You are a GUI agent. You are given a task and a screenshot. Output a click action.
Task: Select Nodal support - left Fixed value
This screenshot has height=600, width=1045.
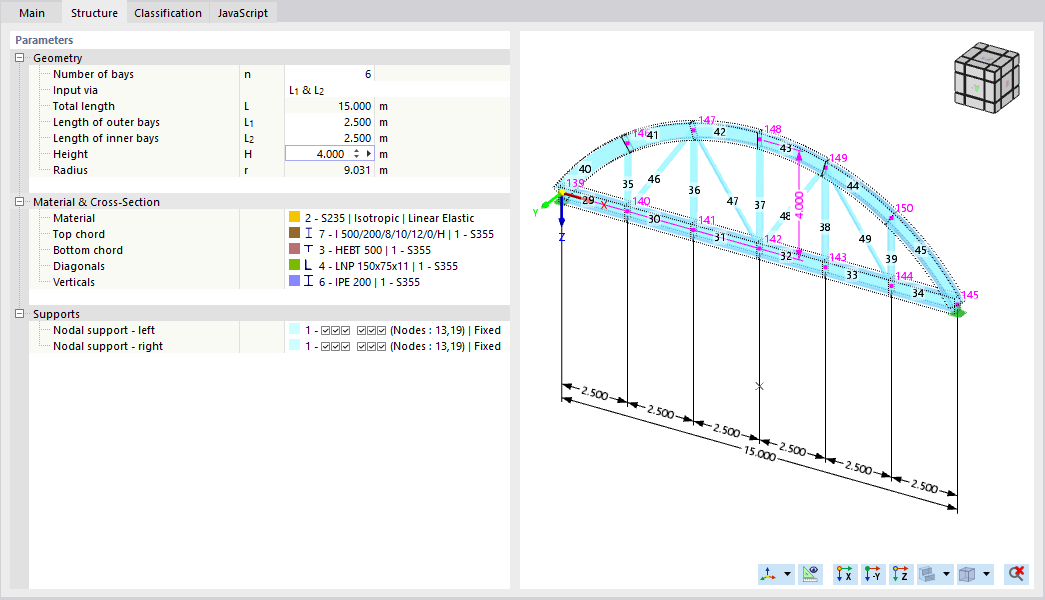point(403,330)
